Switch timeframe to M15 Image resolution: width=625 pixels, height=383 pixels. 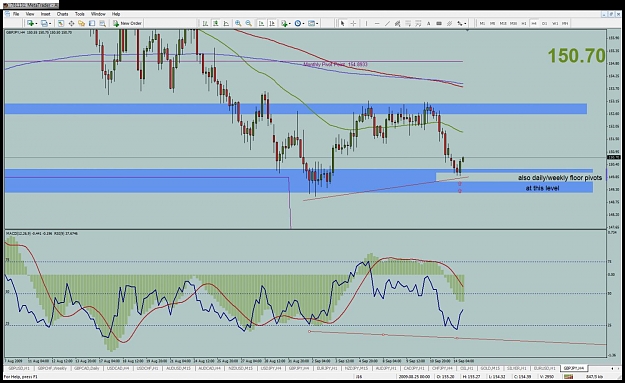[x=503, y=24]
